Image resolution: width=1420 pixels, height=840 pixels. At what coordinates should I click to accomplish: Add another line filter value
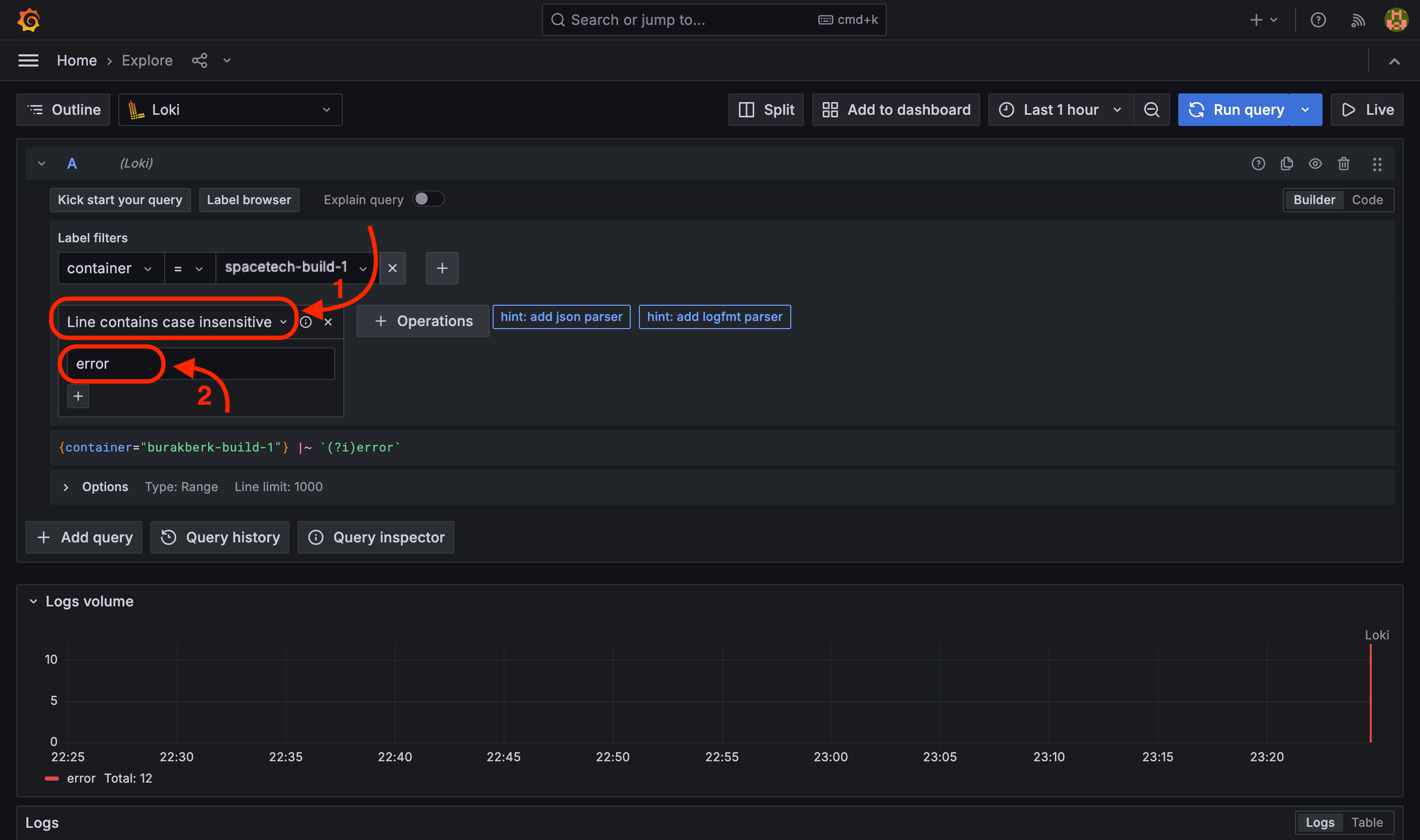tap(78, 396)
